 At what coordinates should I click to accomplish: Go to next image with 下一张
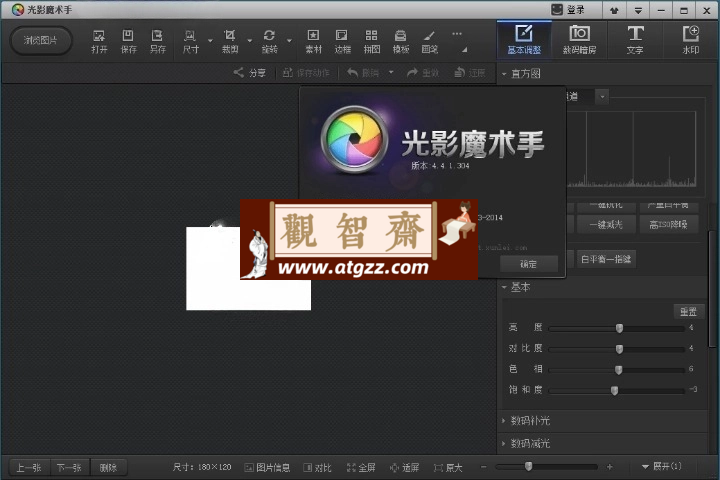click(x=69, y=468)
